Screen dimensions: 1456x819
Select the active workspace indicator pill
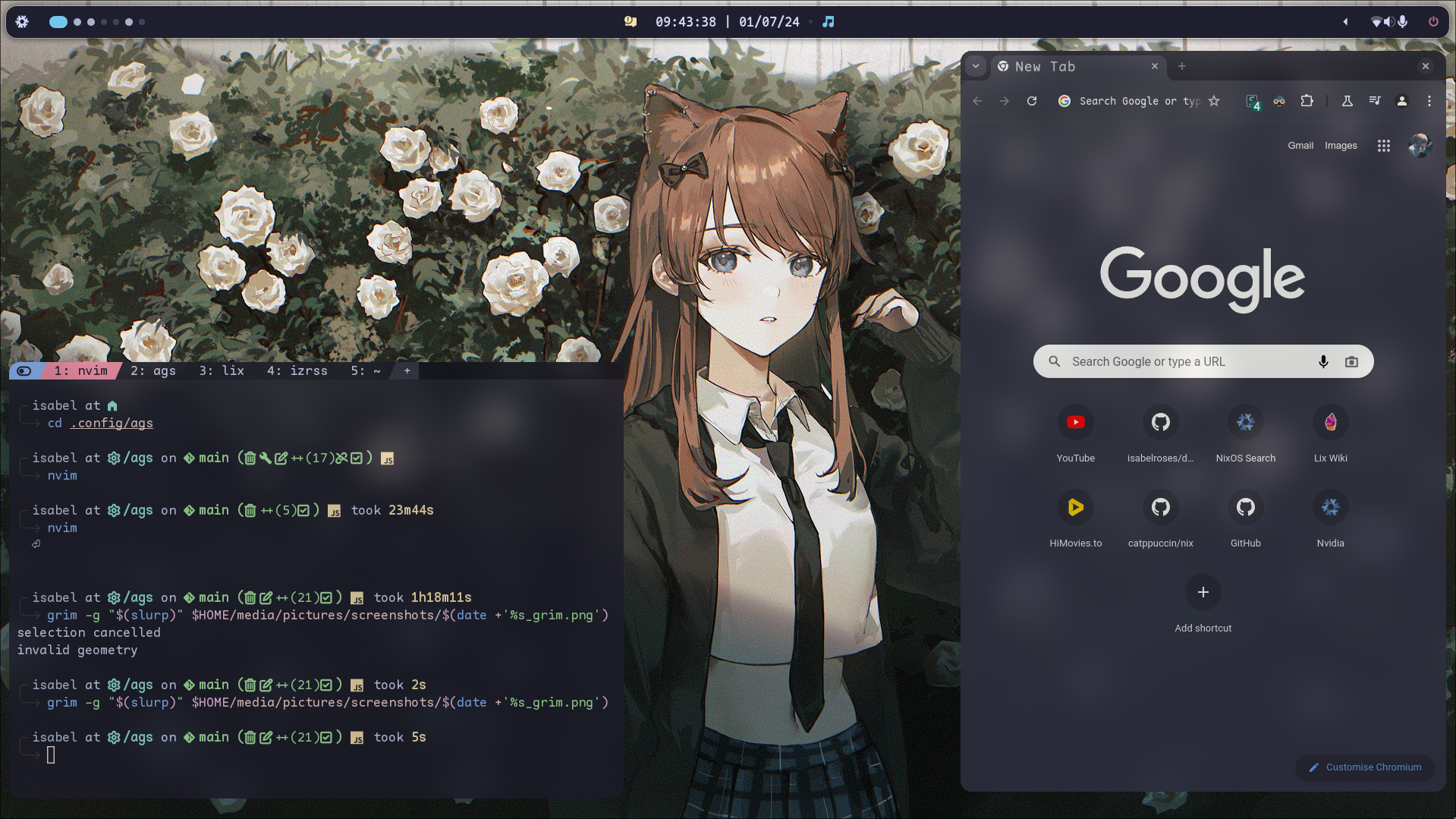point(58,22)
